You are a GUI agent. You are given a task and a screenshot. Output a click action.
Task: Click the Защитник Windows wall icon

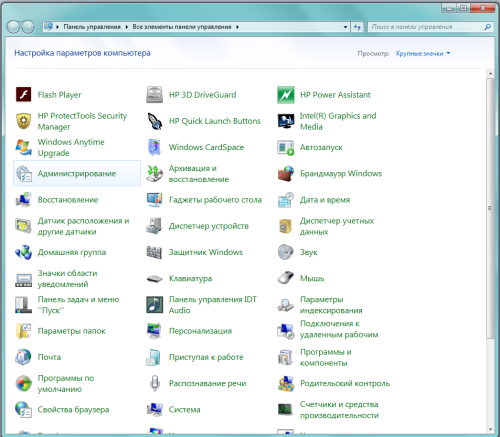pos(154,252)
